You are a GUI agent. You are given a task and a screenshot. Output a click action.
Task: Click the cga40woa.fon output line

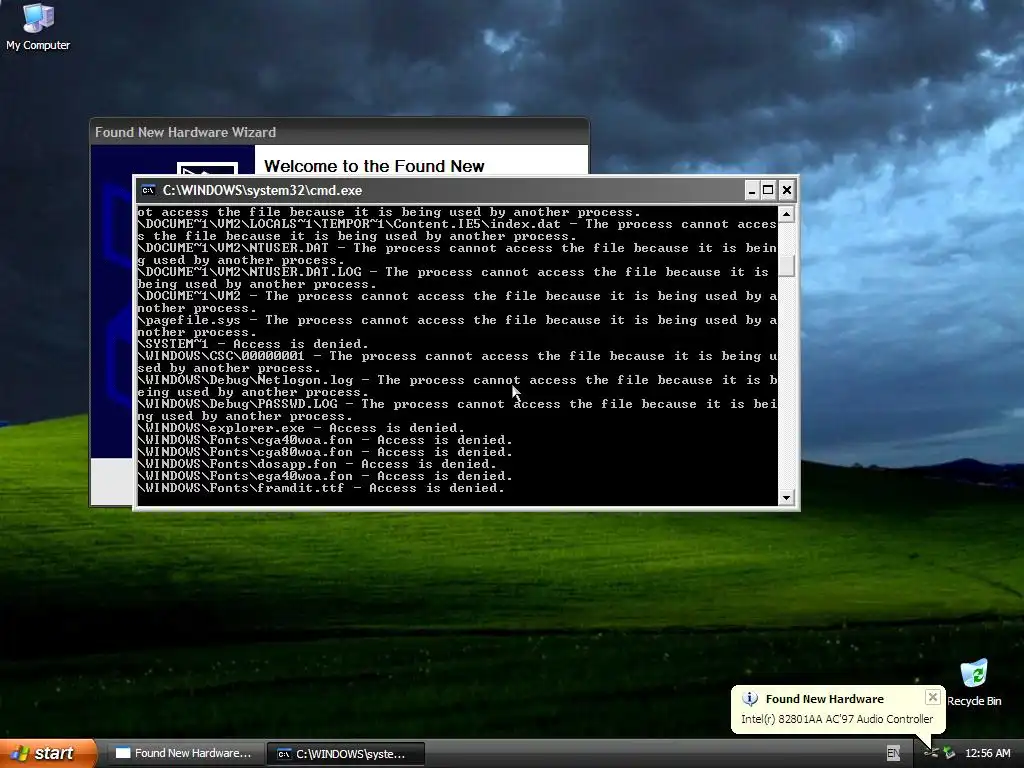pos(325,440)
